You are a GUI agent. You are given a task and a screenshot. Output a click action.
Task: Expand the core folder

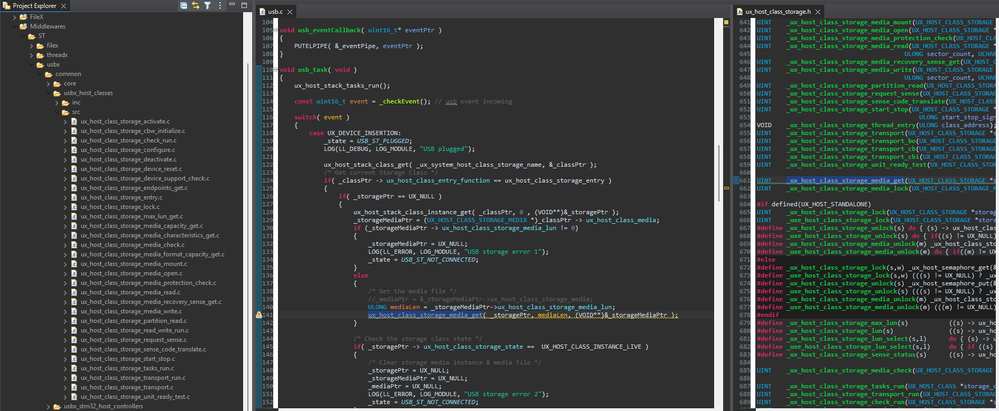pos(48,84)
